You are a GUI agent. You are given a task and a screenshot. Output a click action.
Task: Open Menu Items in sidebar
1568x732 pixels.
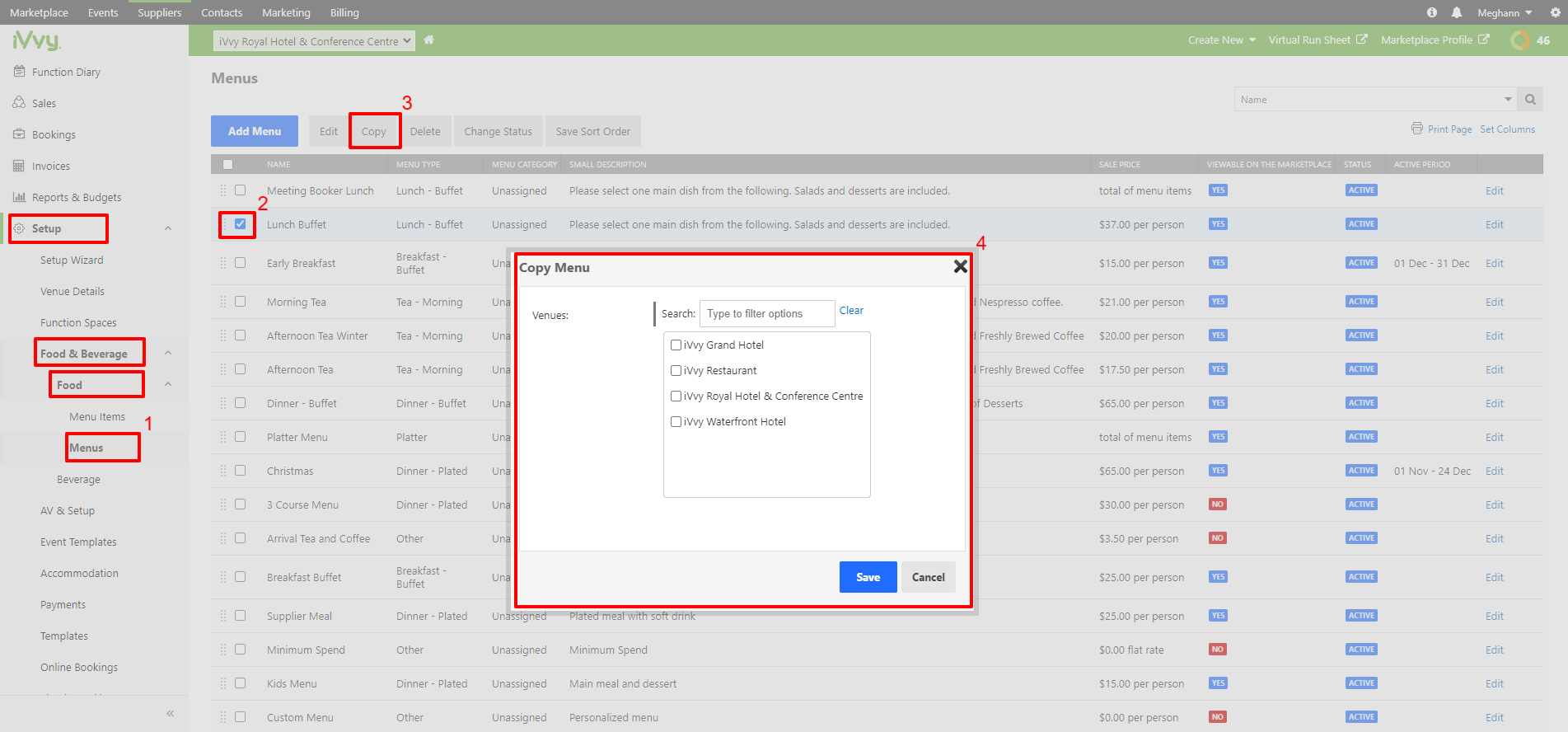coord(97,416)
